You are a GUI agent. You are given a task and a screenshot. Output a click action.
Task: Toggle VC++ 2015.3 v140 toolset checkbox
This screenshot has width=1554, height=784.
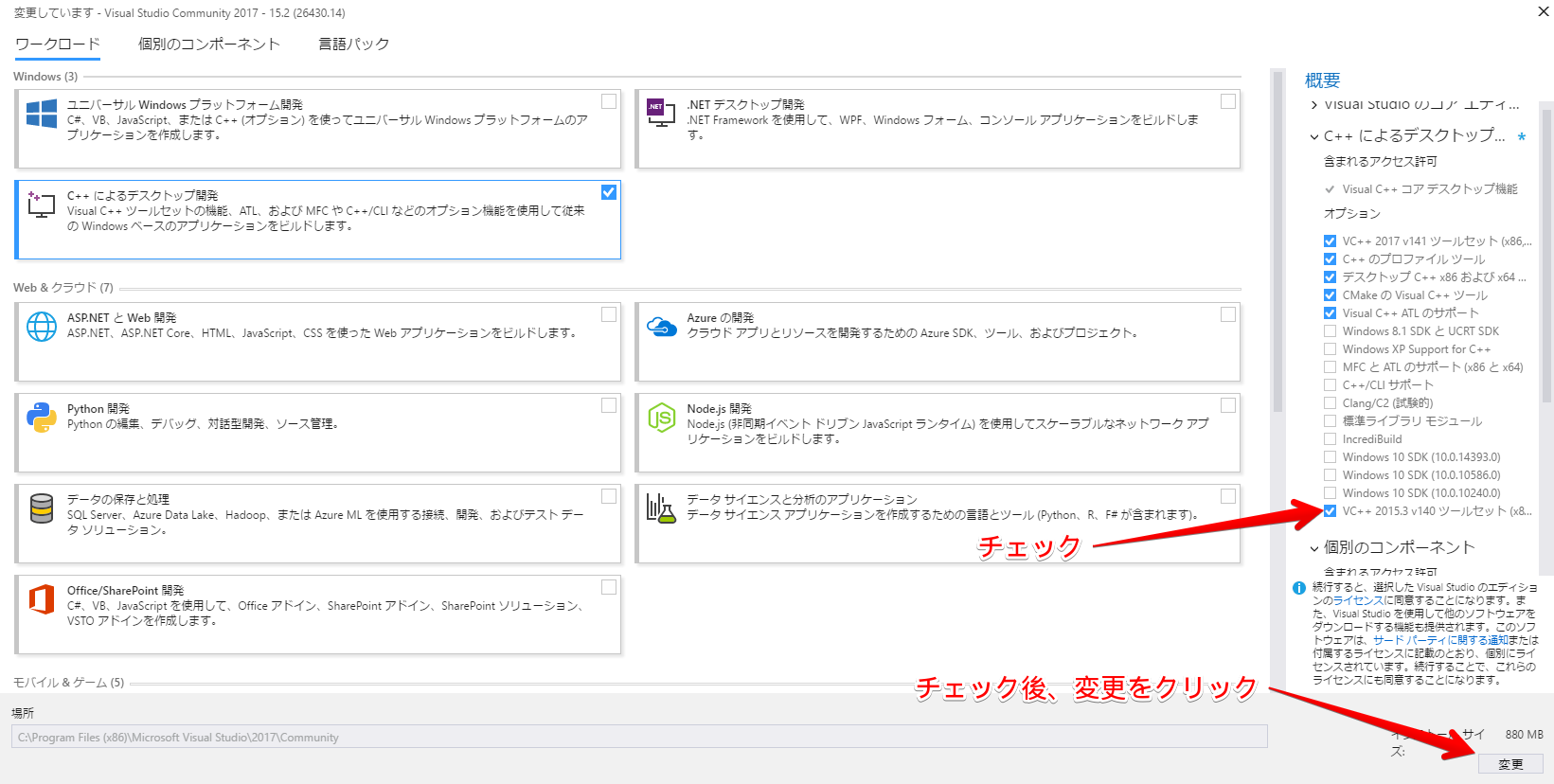coord(1330,511)
